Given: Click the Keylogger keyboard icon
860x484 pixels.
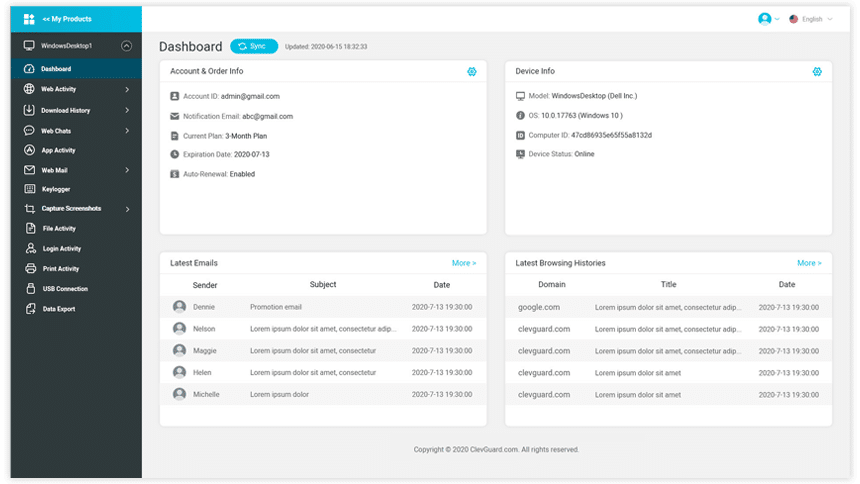Looking at the screenshot, I should pos(30,189).
